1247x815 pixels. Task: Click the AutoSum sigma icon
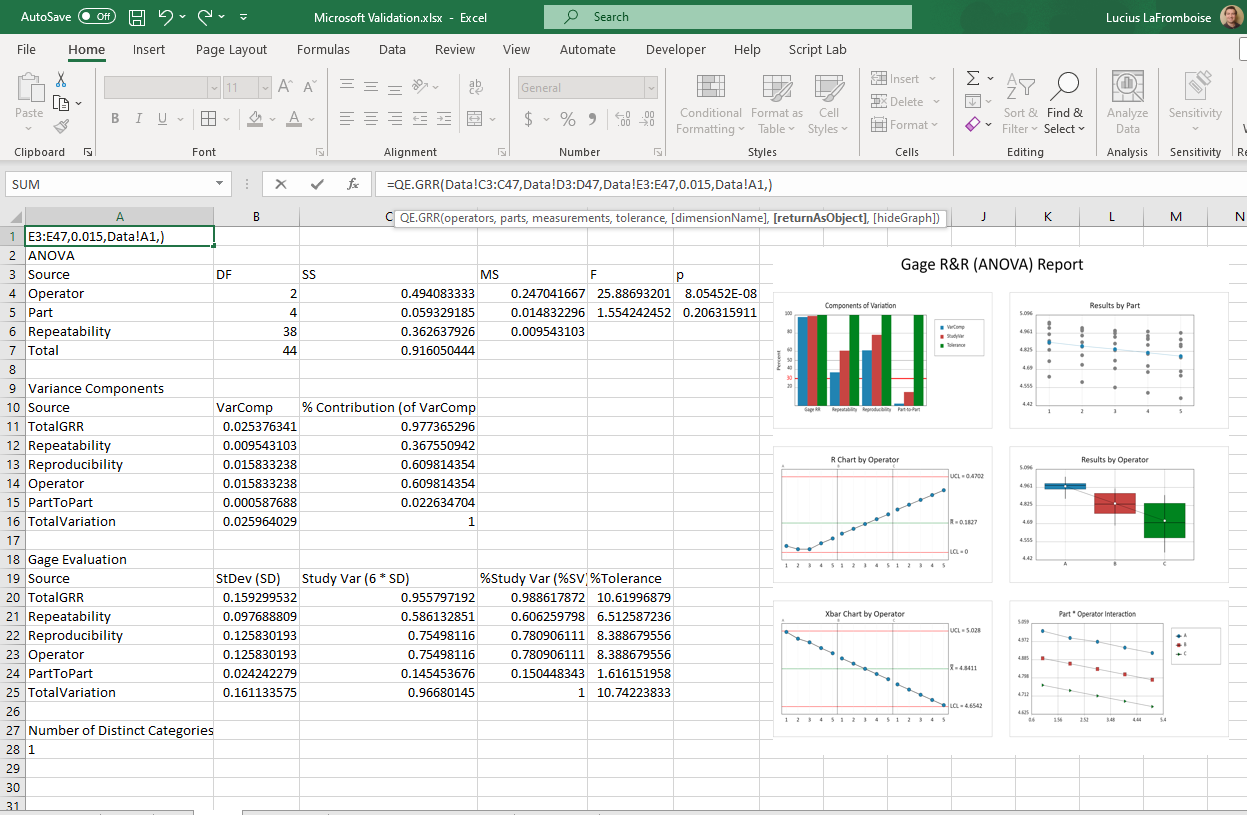(973, 78)
